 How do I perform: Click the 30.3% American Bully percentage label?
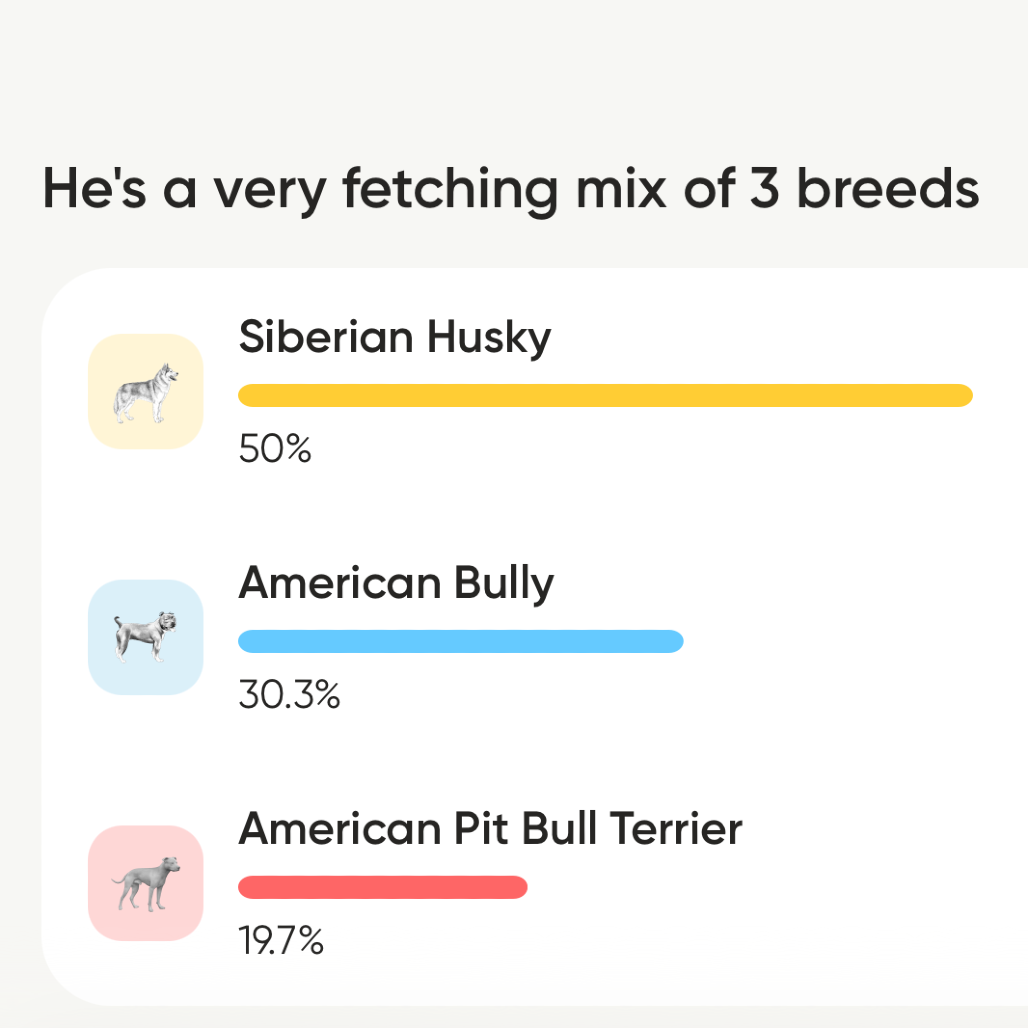289,695
